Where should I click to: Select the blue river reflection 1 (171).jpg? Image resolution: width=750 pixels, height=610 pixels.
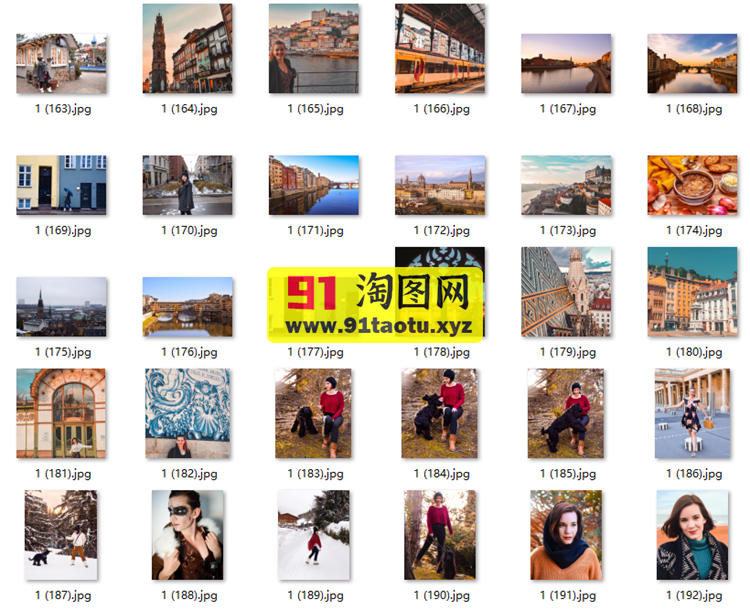(x=314, y=185)
